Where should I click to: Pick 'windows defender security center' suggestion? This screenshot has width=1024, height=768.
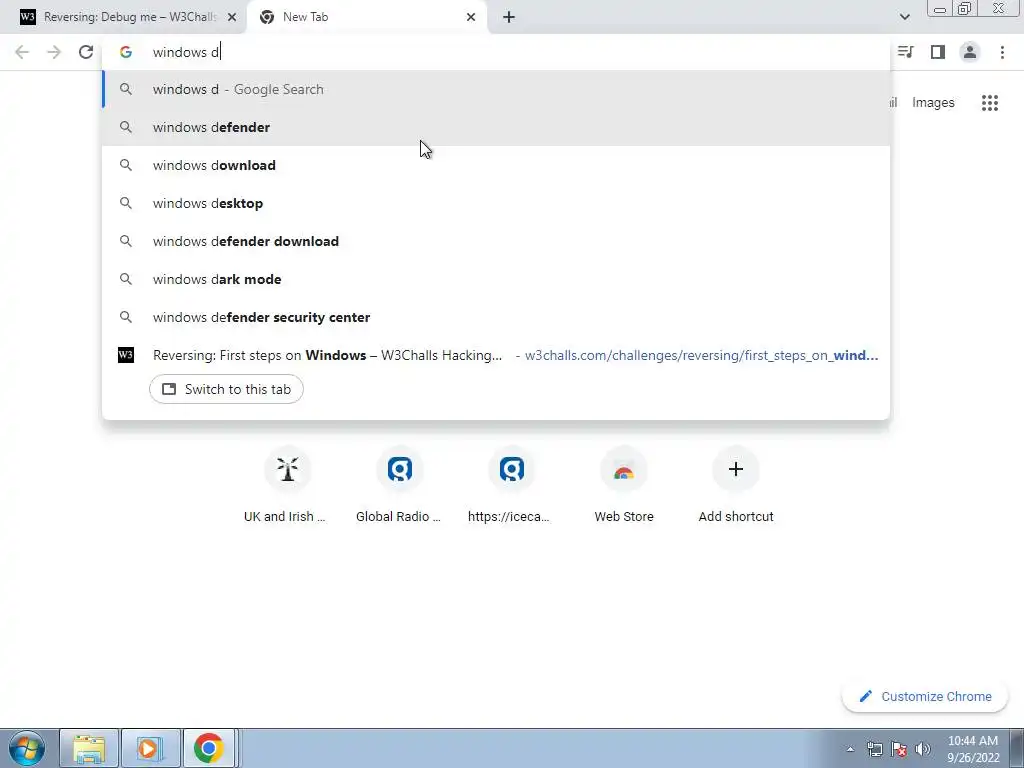point(496,317)
